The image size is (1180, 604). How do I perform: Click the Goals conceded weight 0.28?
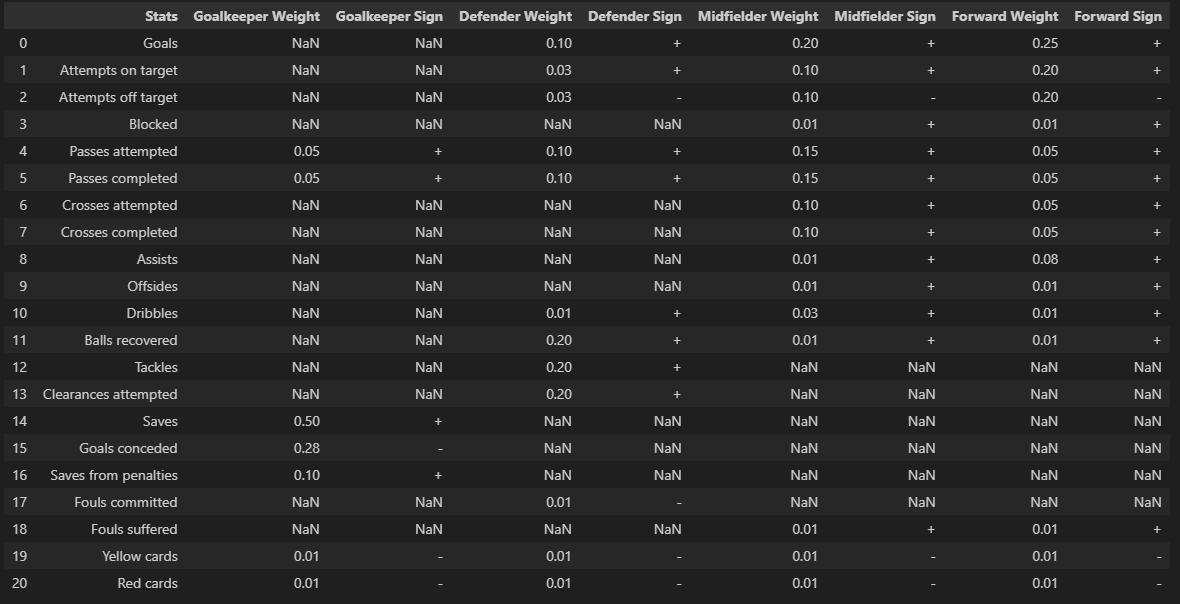[306, 448]
